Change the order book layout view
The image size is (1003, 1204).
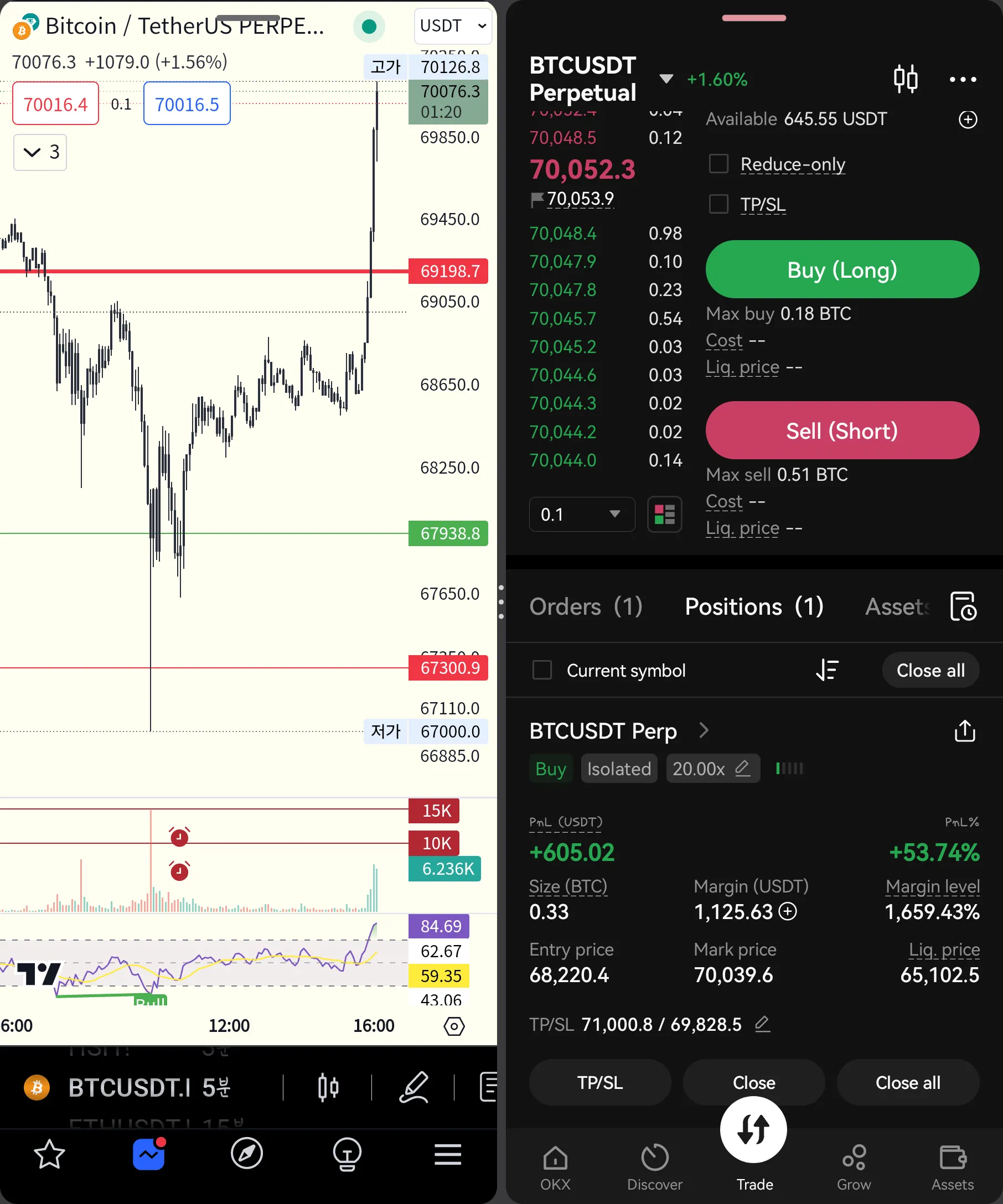point(665,514)
